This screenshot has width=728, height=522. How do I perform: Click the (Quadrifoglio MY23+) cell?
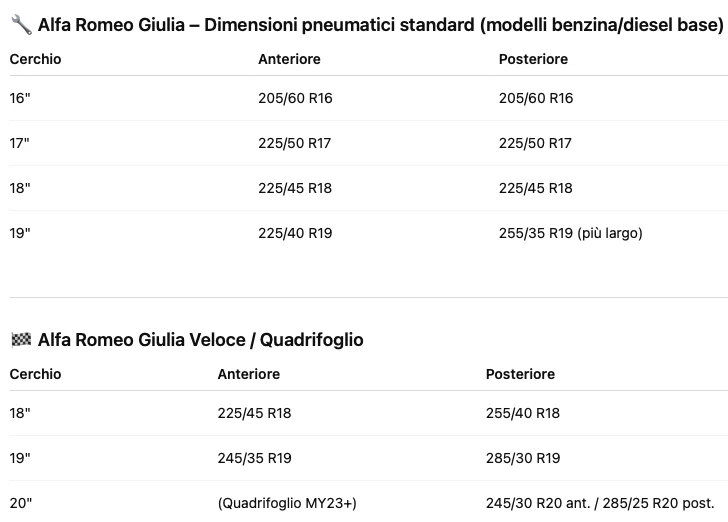click(286, 503)
